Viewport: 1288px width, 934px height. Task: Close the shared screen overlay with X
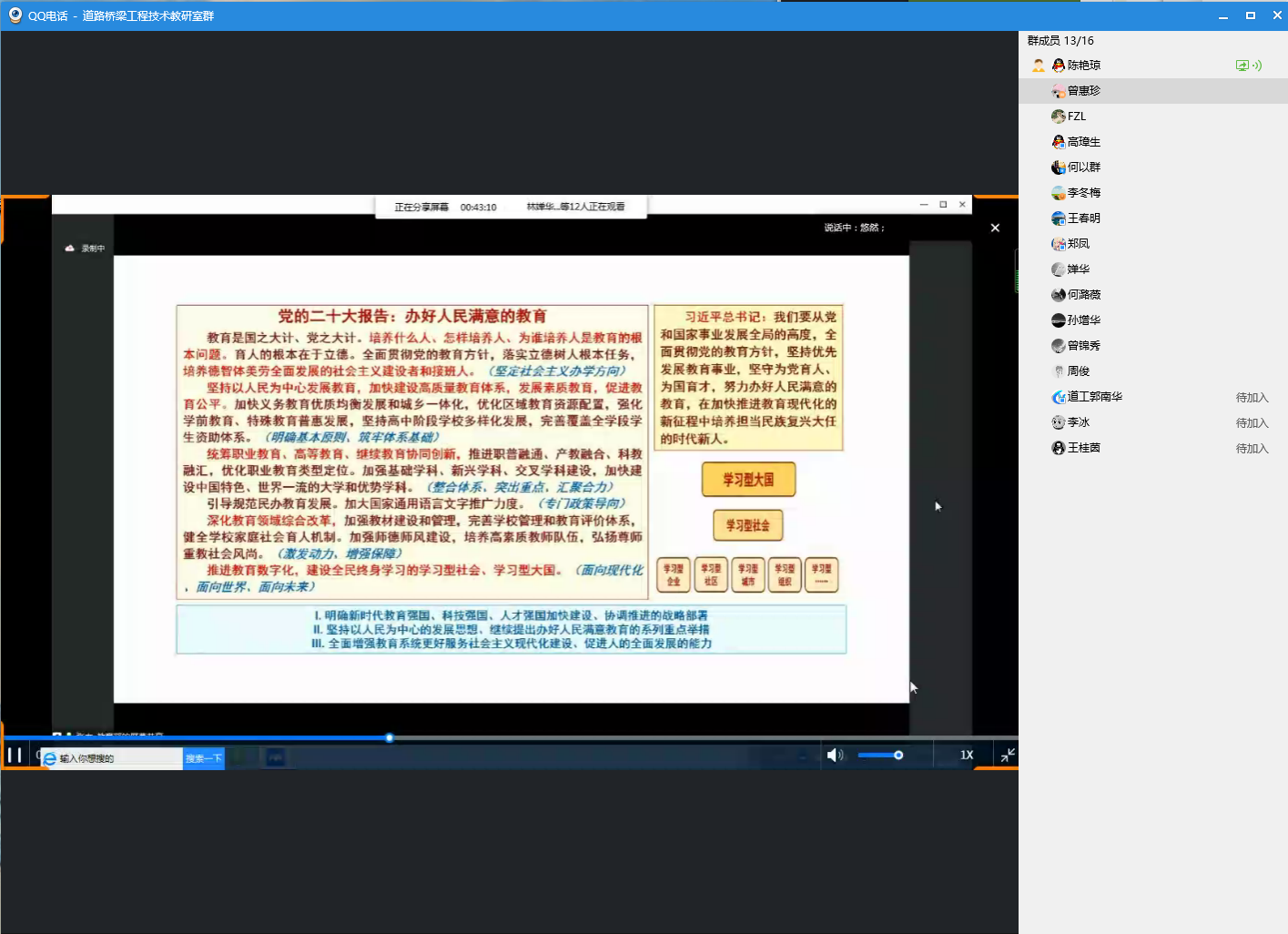[x=995, y=228]
